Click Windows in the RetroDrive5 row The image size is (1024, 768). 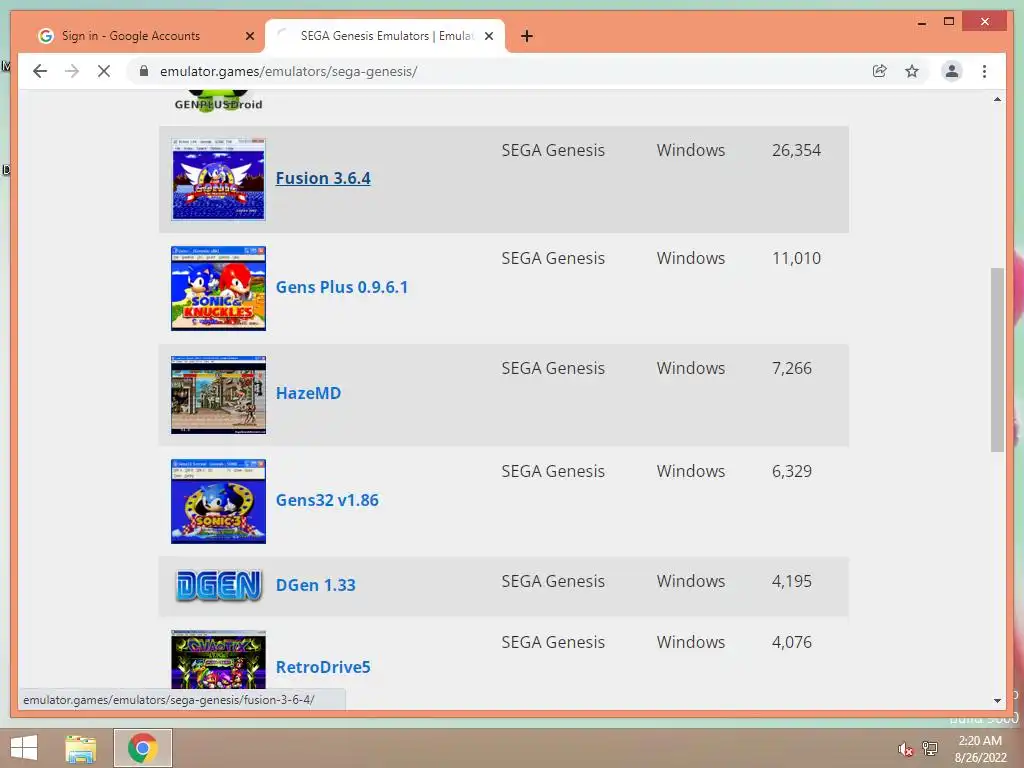691,643
